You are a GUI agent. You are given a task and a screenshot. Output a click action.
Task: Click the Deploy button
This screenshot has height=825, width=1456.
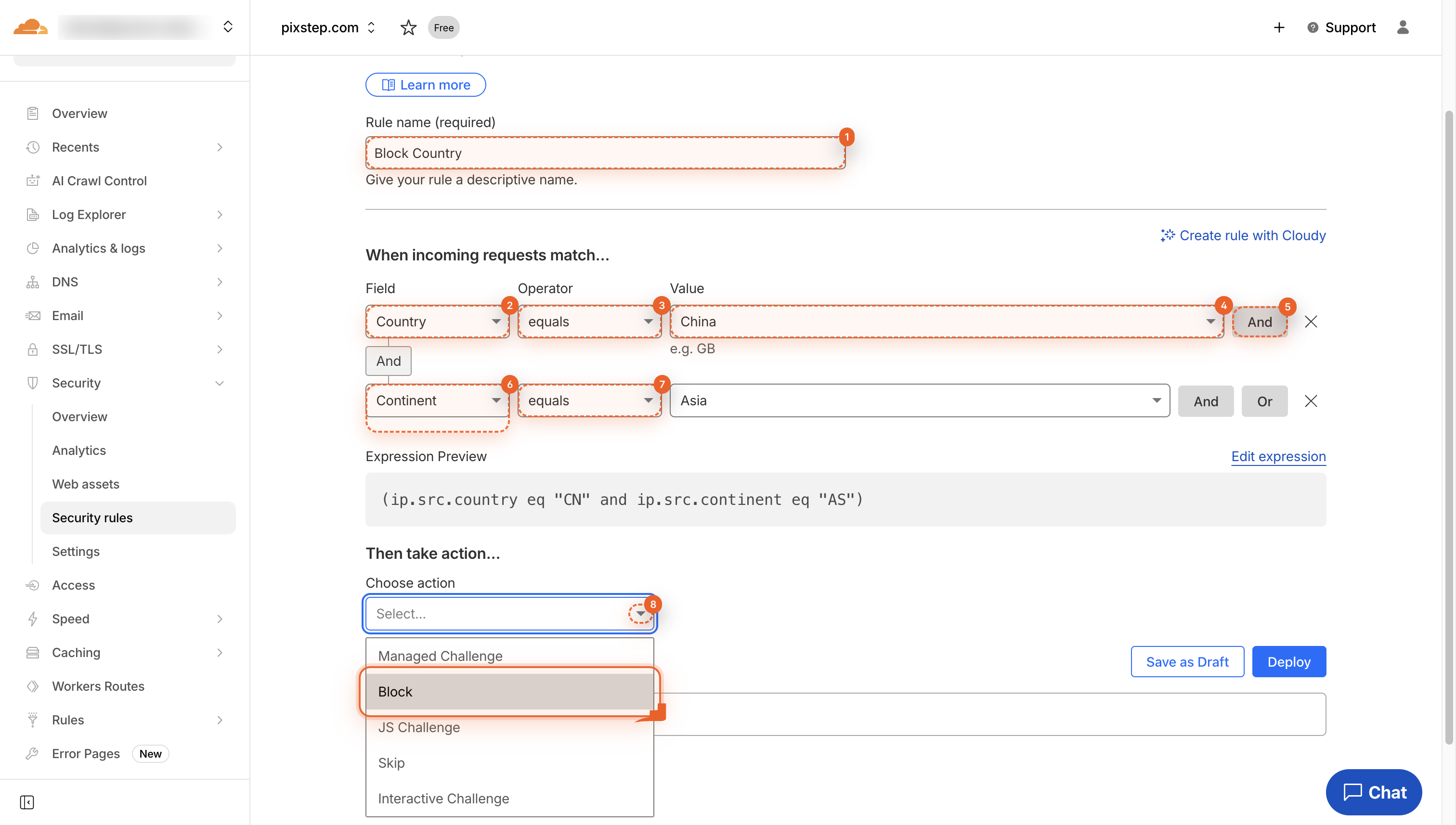1289,661
